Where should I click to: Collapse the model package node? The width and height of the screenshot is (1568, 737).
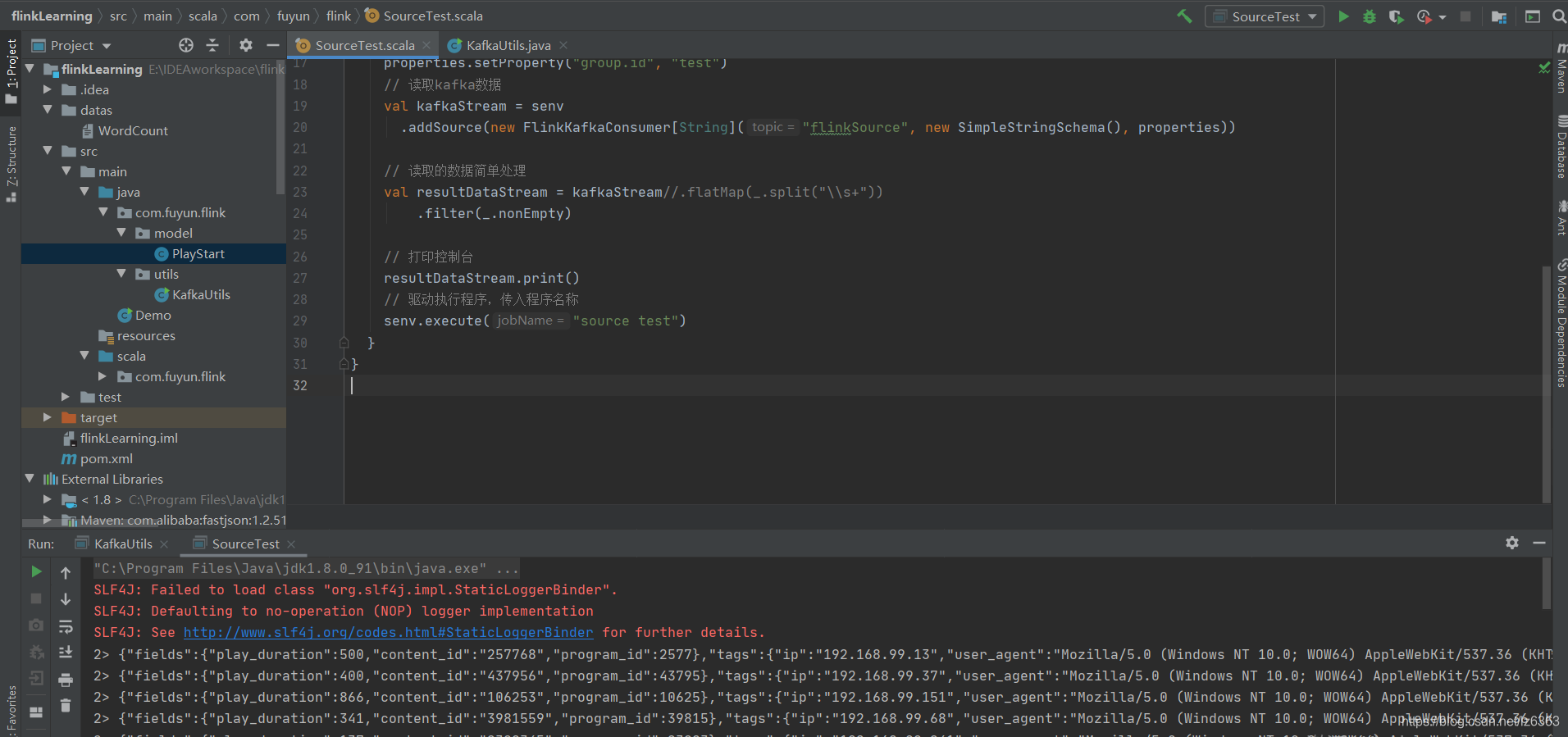tap(121, 233)
